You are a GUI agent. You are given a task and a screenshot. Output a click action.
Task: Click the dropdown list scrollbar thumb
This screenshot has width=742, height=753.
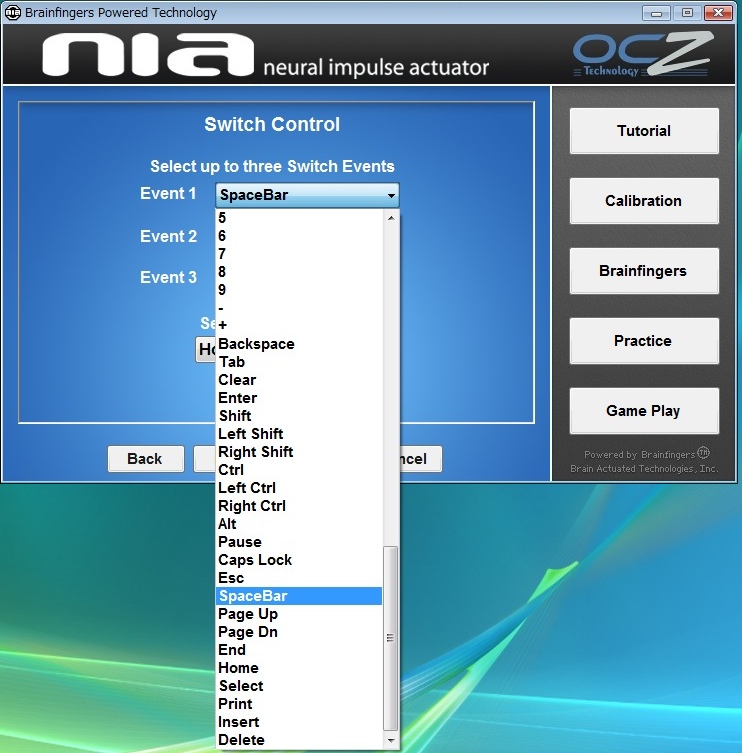click(391, 637)
